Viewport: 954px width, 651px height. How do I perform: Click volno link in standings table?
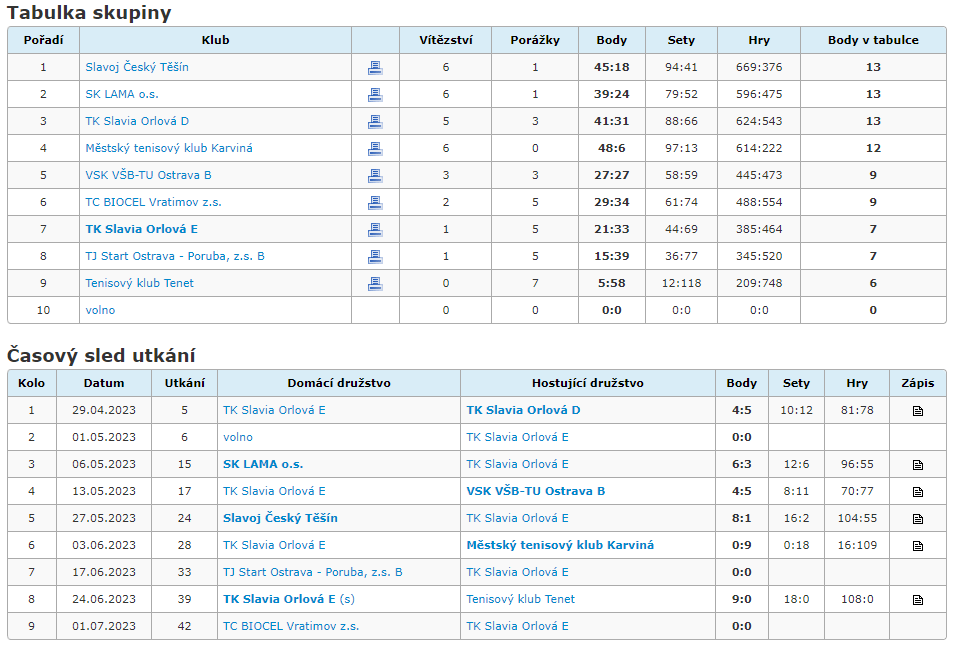pyautogui.click(x=100, y=310)
